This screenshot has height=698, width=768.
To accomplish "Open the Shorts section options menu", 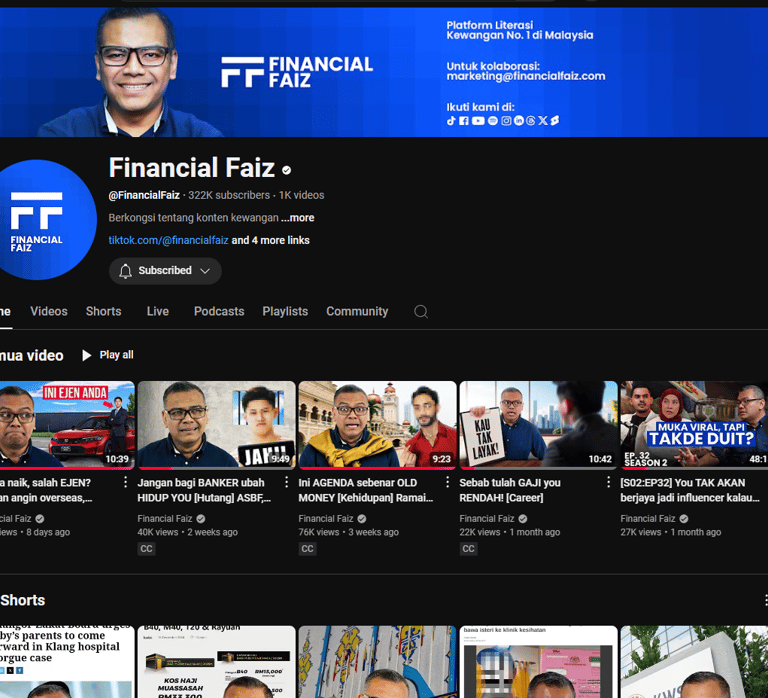I will pos(765,600).
